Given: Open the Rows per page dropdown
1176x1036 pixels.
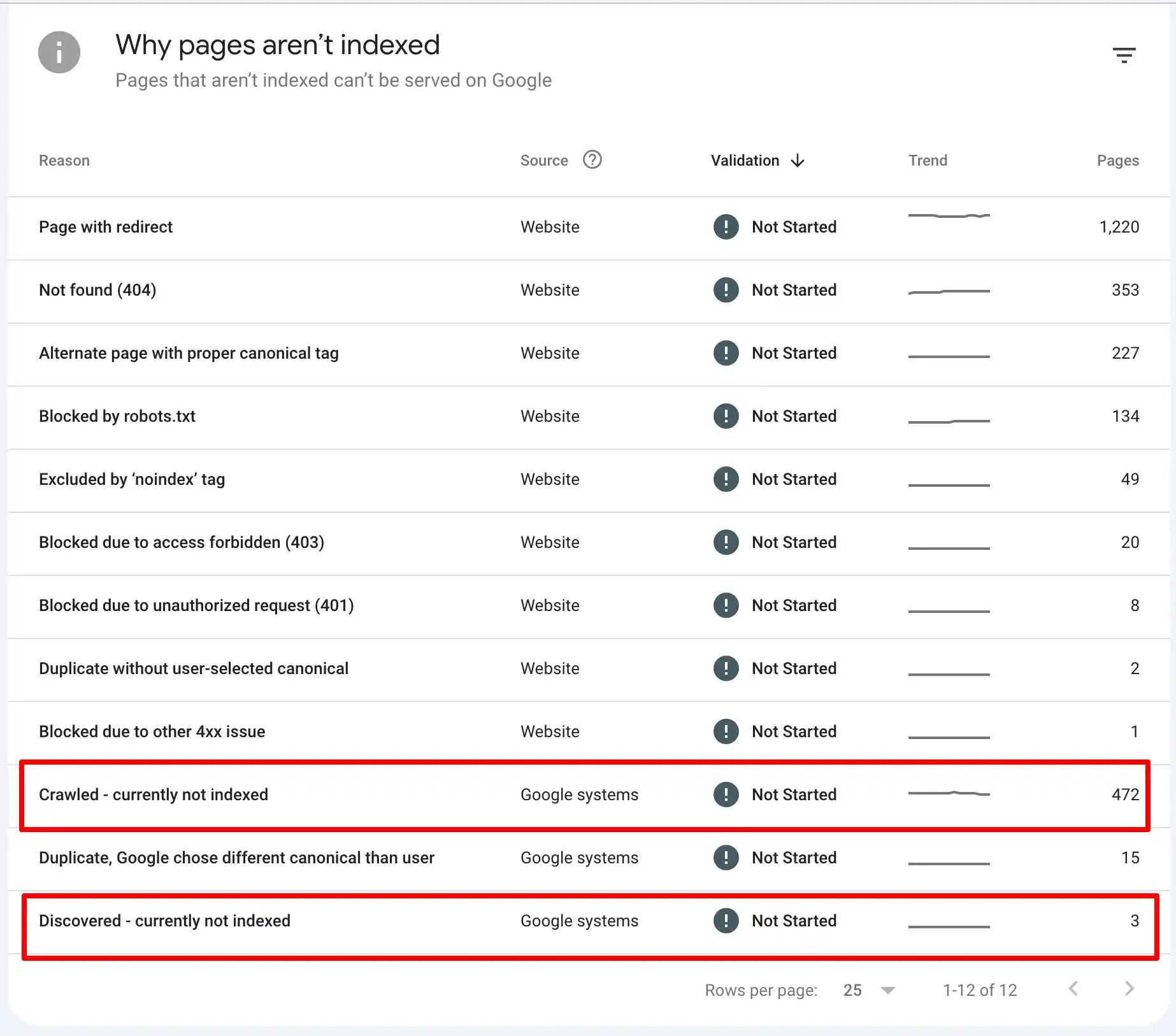Looking at the screenshot, I should click(x=869, y=990).
